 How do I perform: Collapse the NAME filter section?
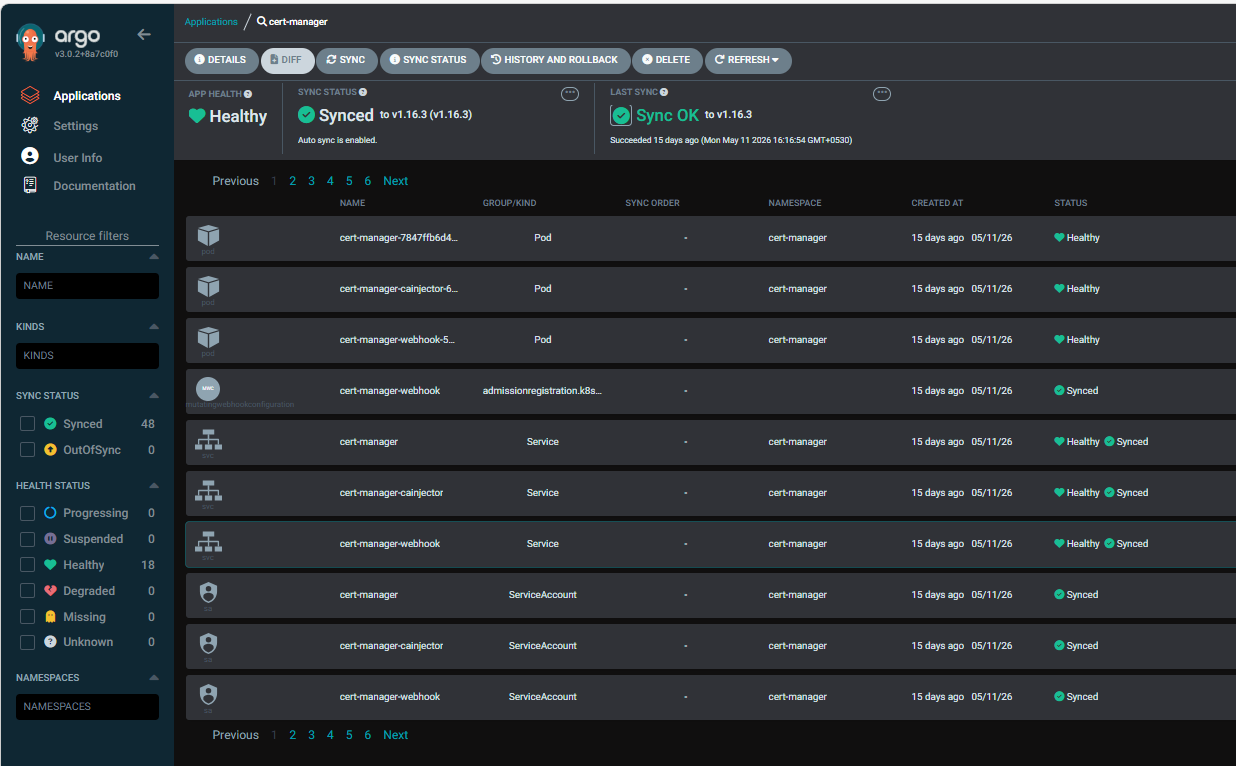[154, 257]
